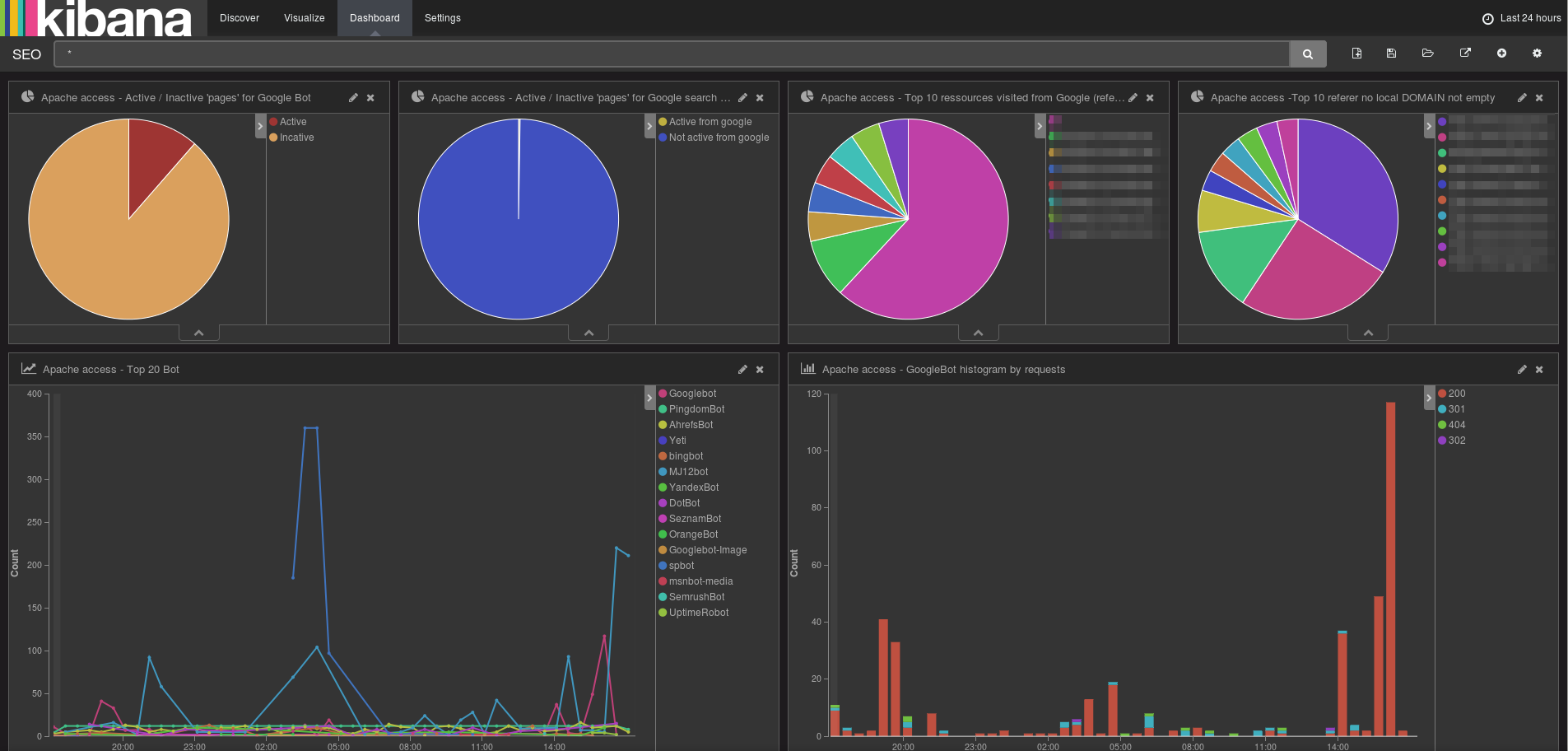Viewport: 1568px width, 751px height.
Task: Share the dashboard with external link icon
Action: pyautogui.click(x=1465, y=54)
